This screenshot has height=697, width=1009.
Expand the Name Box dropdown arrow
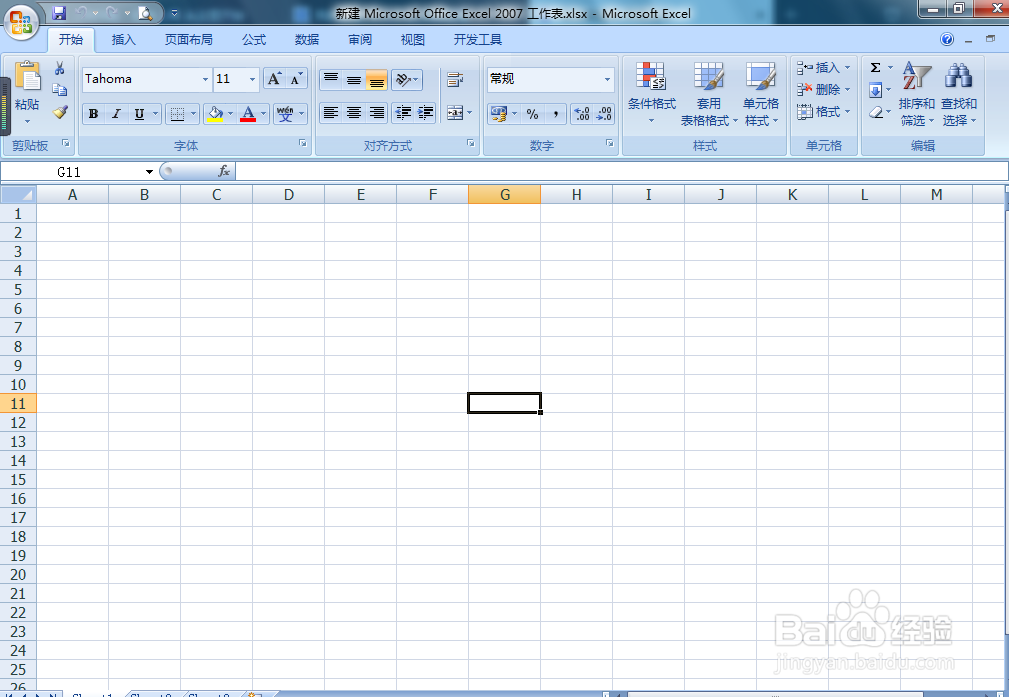[x=149, y=172]
